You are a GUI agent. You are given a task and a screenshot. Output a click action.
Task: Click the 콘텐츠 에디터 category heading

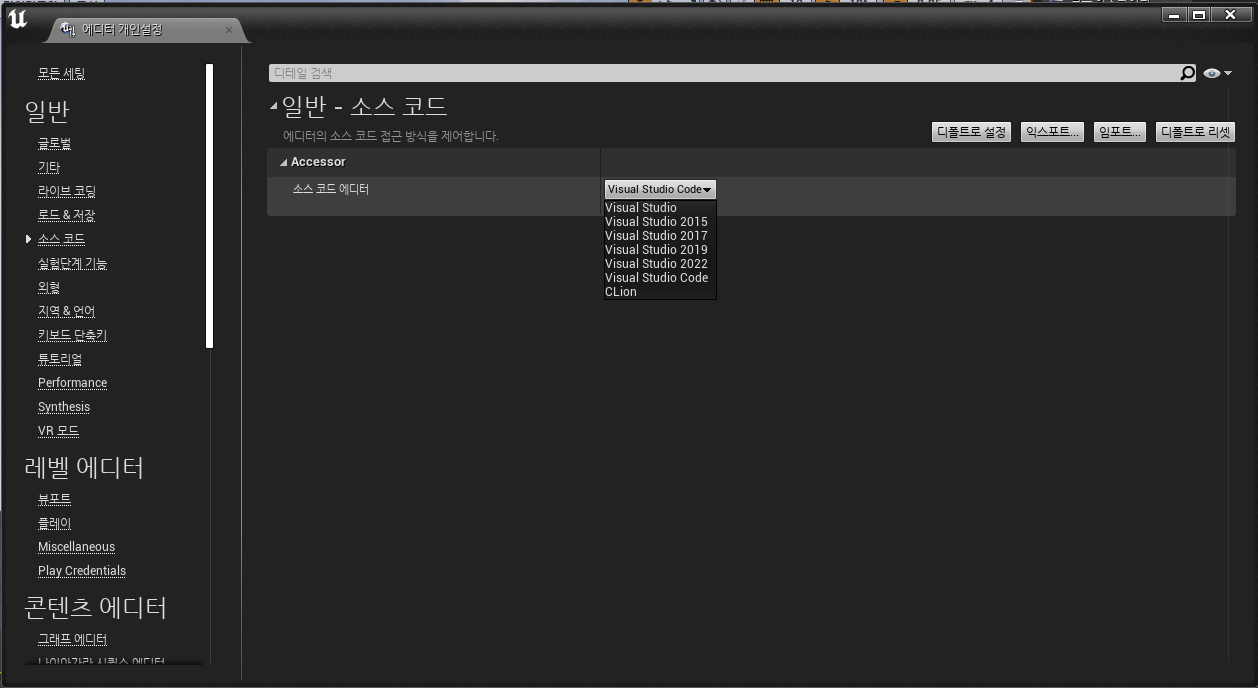coord(96,607)
